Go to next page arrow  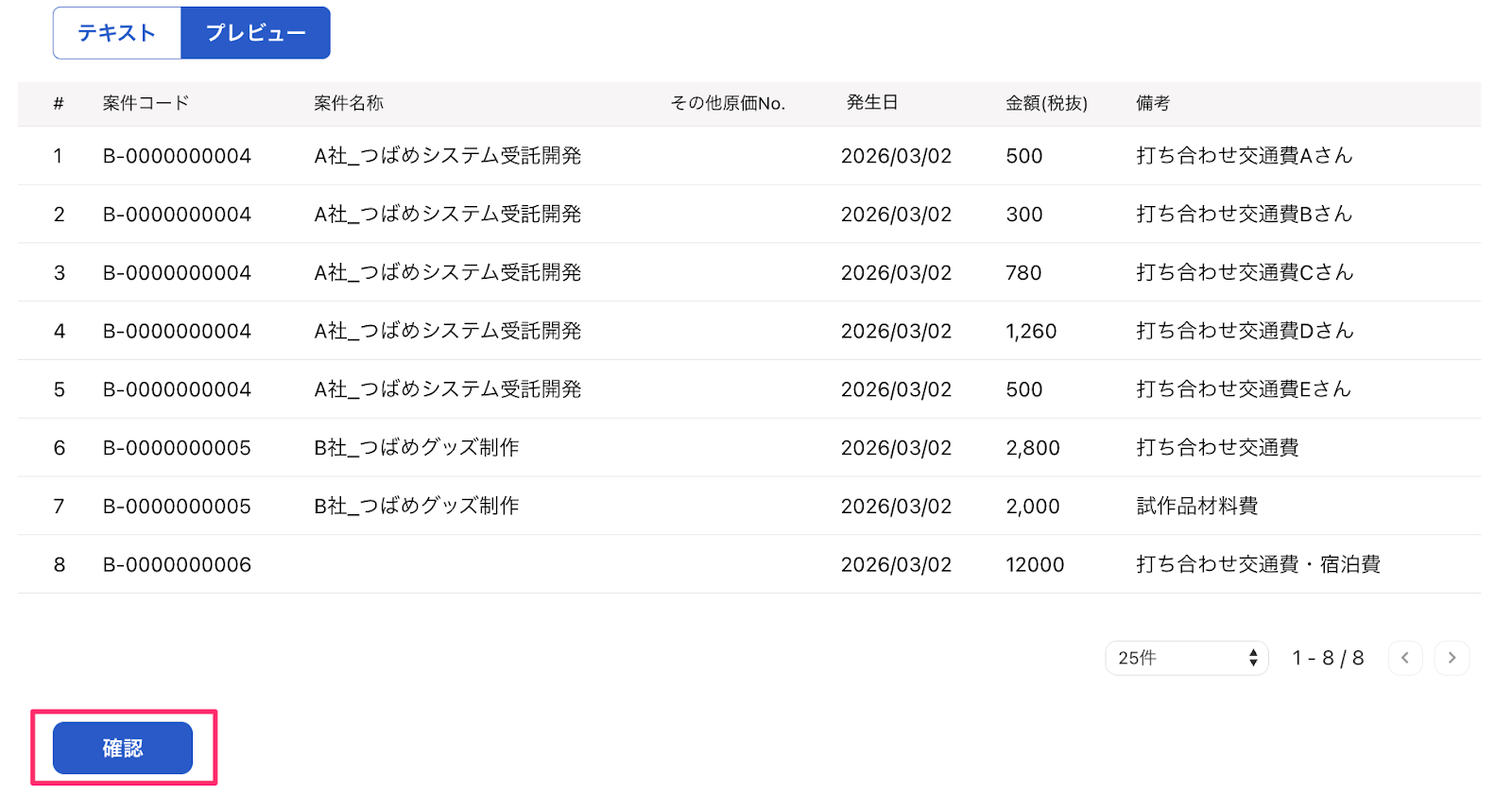[x=1452, y=658]
